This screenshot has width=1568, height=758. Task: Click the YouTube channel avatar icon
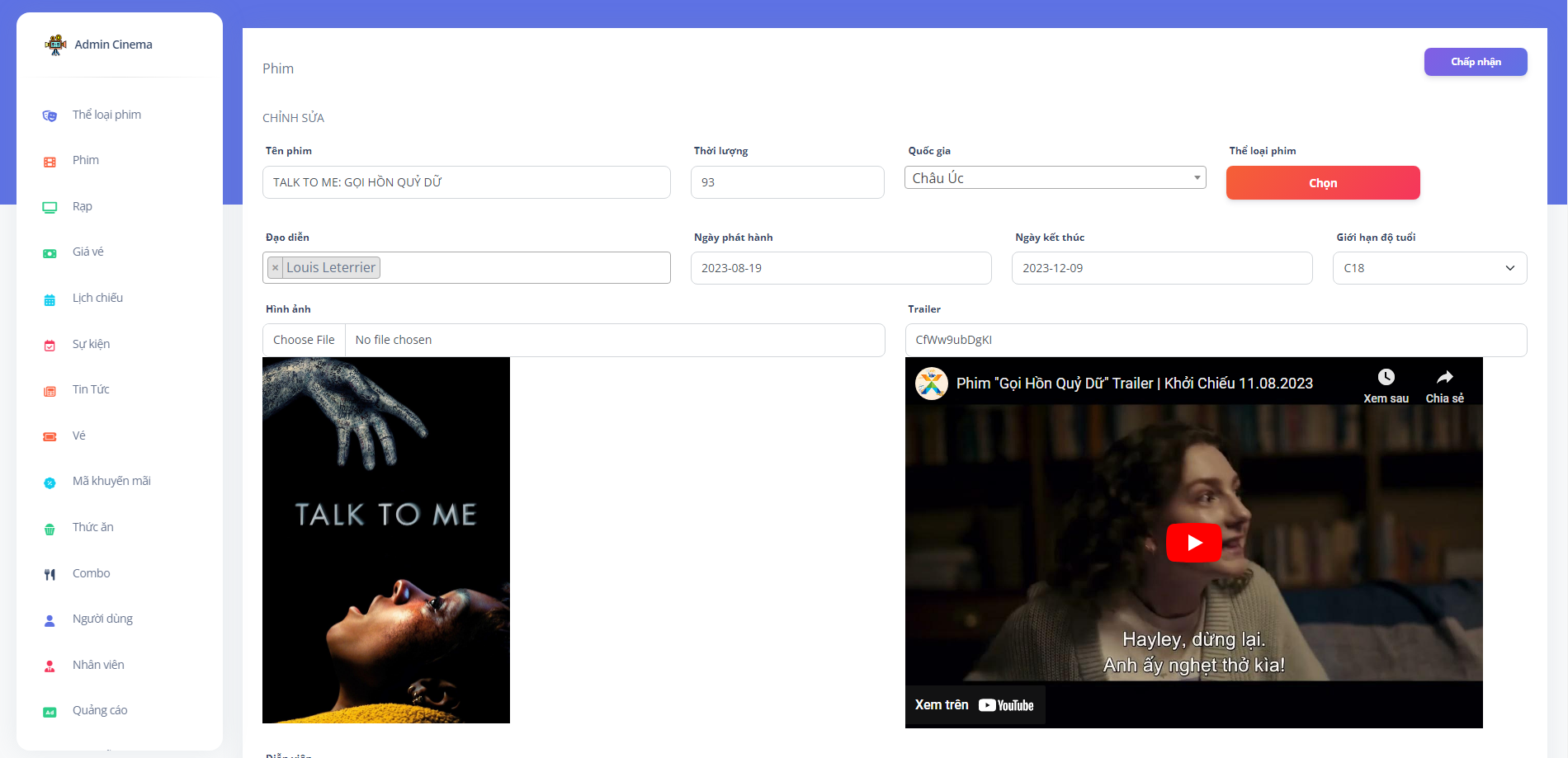pos(932,384)
